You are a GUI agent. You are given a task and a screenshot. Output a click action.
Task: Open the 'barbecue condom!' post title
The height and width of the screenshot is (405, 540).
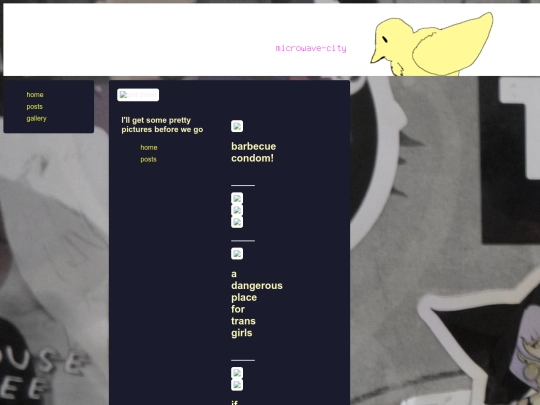pos(253,152)
